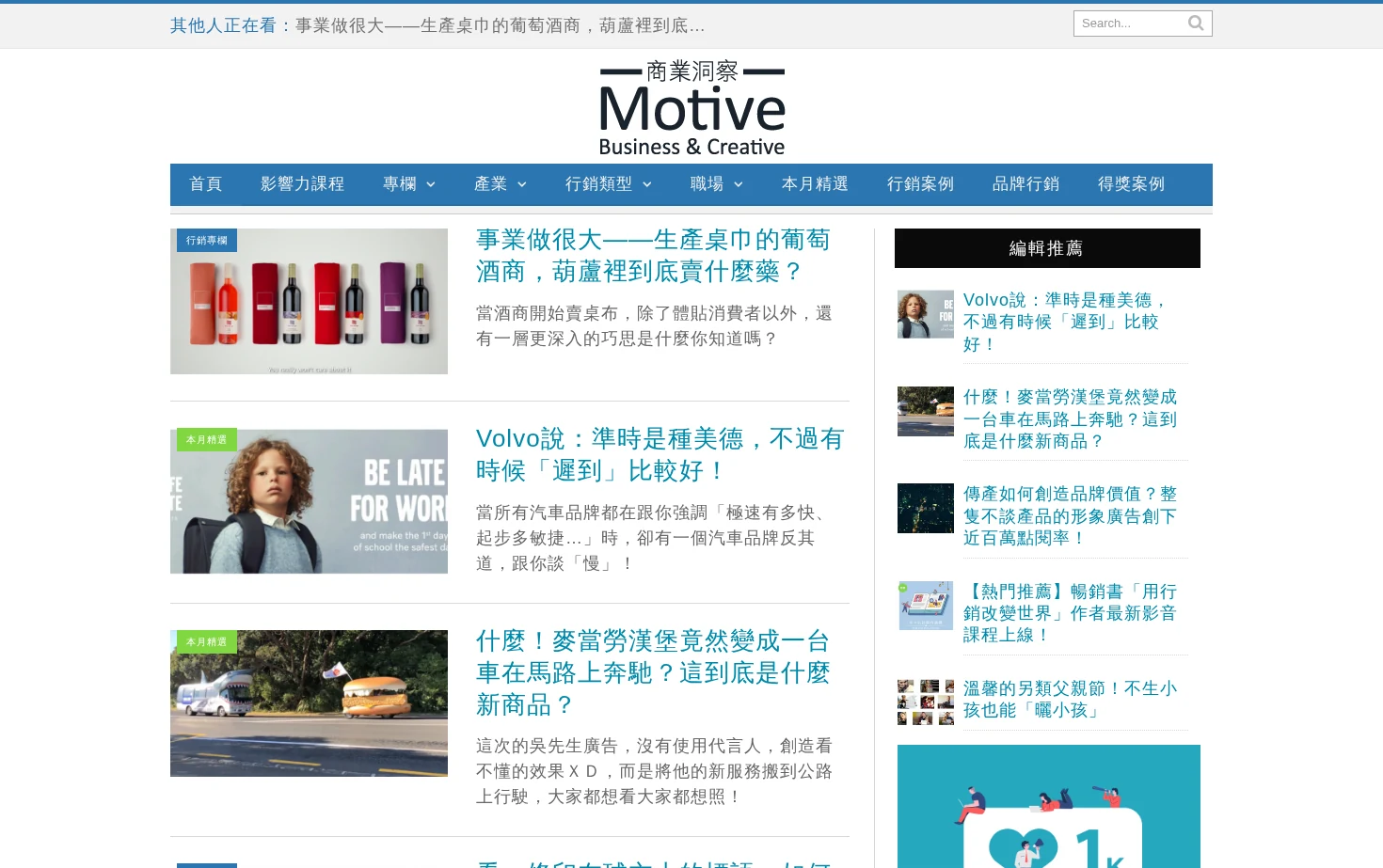Open sidebar link 什麼！麥當勞漢堡竟然變成一台車

(1070, 418)
